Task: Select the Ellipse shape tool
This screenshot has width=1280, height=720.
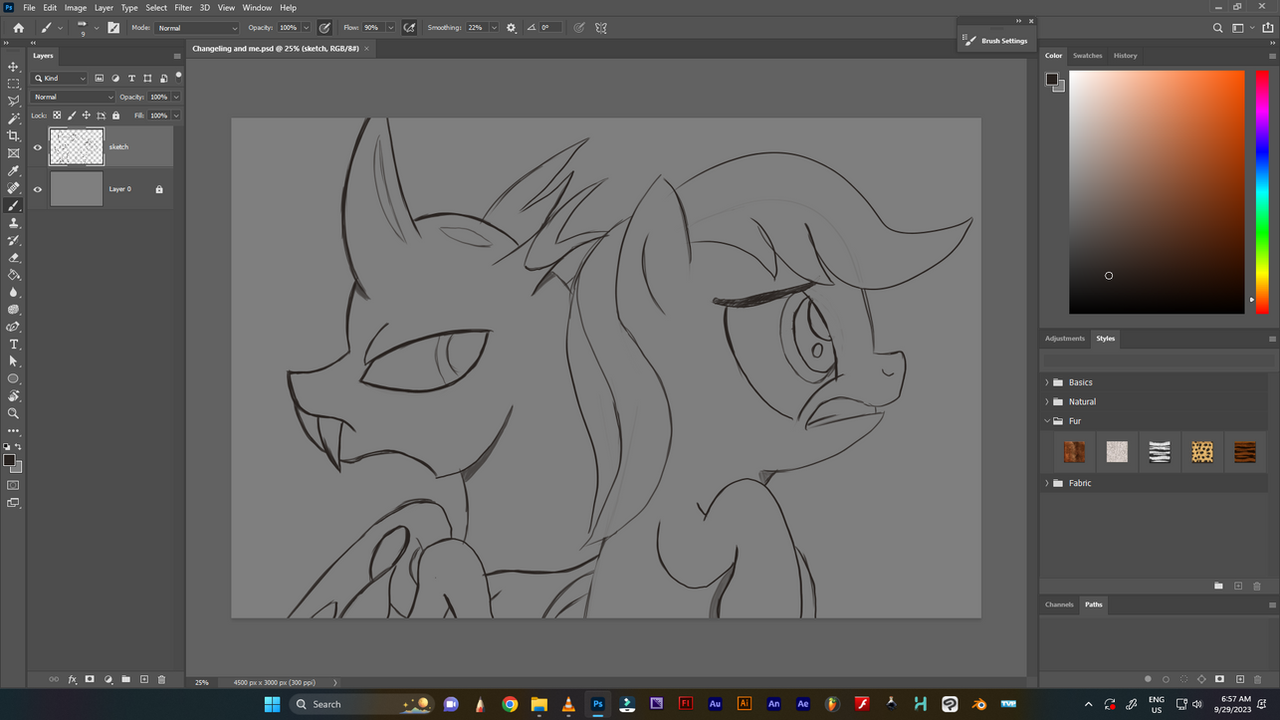Action: tap(13, 378)
